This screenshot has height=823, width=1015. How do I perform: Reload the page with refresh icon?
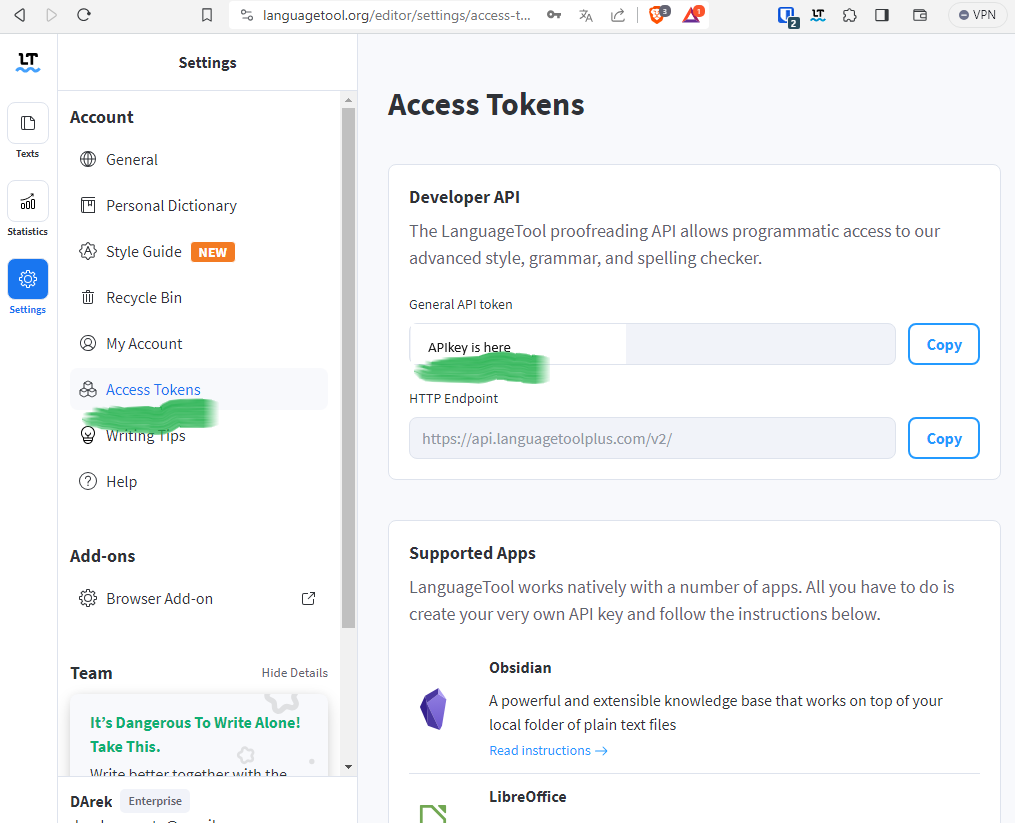click(84, 15)
